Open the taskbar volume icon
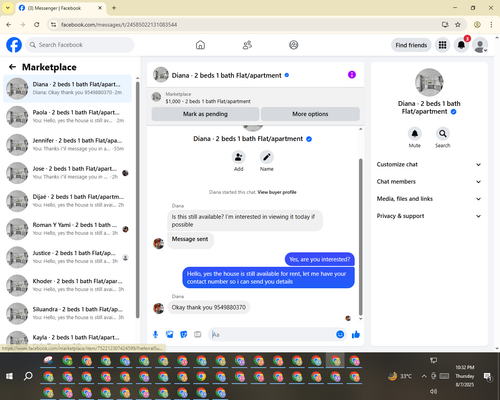Viewport: 500px width, 400px height. 433,391
